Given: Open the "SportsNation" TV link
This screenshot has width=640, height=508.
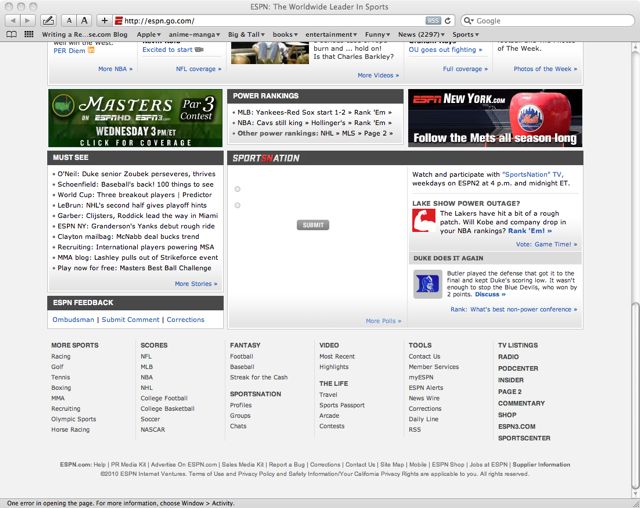Looking at the screenshot, I should pyautogui.click(x=533, y=174).
